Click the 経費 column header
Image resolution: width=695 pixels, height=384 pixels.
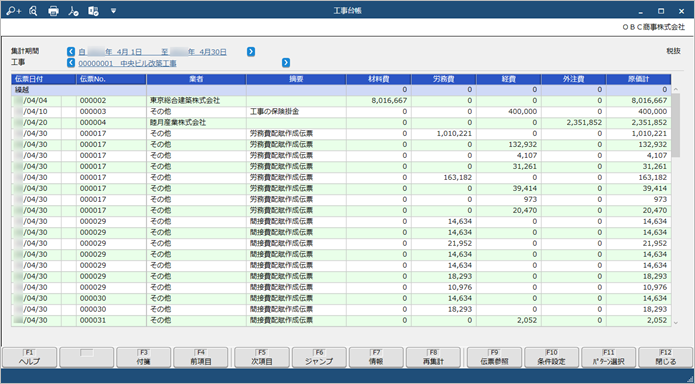[x=509, y=79]
